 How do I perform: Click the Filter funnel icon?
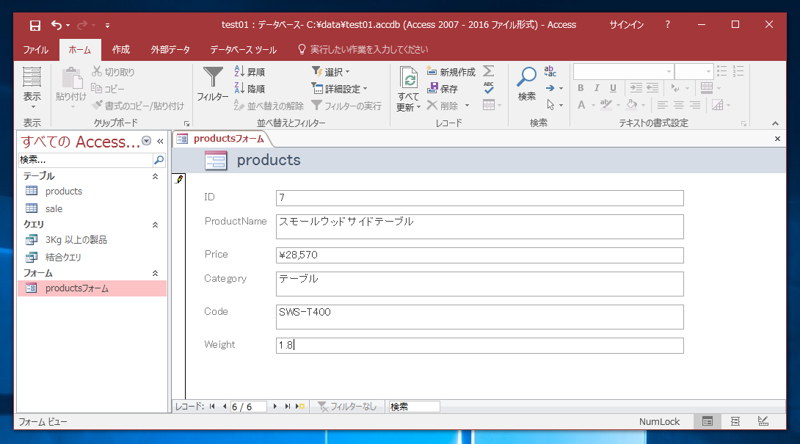(x=213, y=77)
